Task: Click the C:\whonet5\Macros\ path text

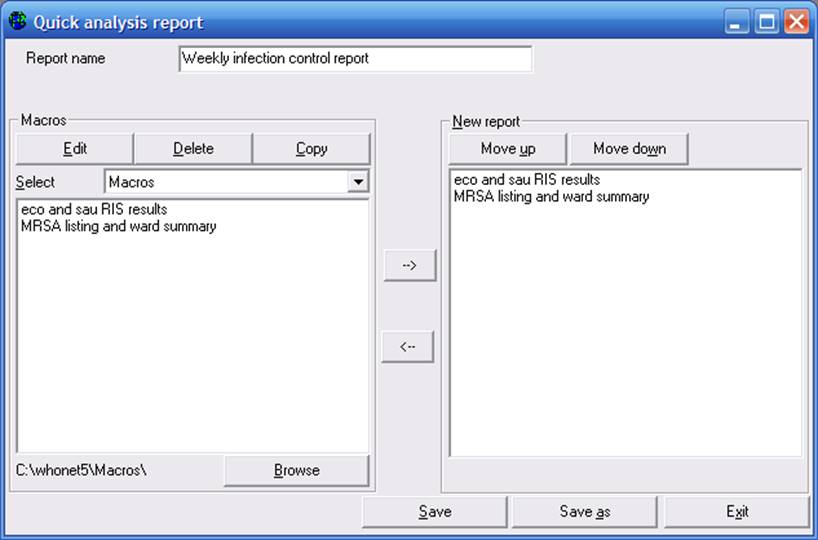Action: point(81,471)
